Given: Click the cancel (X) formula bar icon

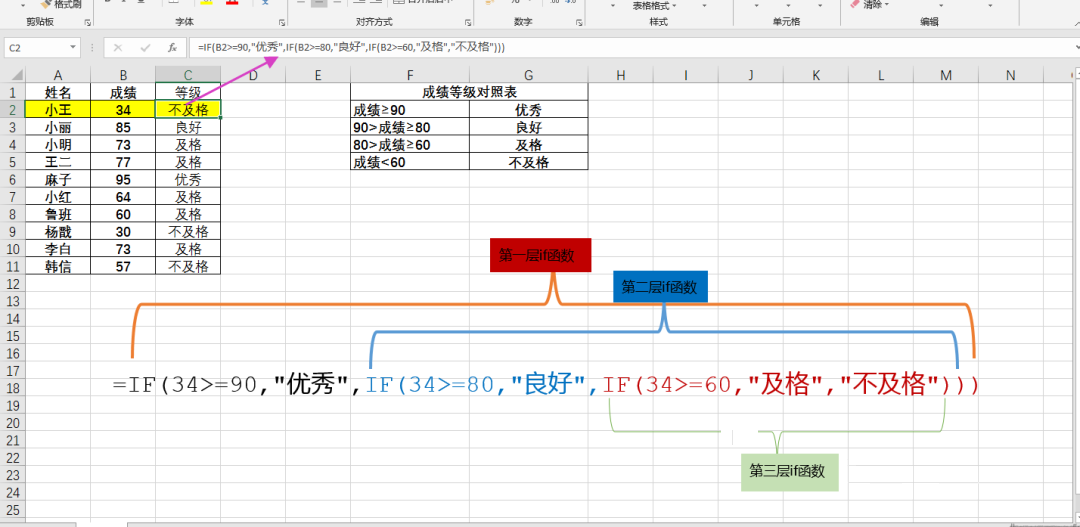Looking at the screenshot, I should pos(118,48).
